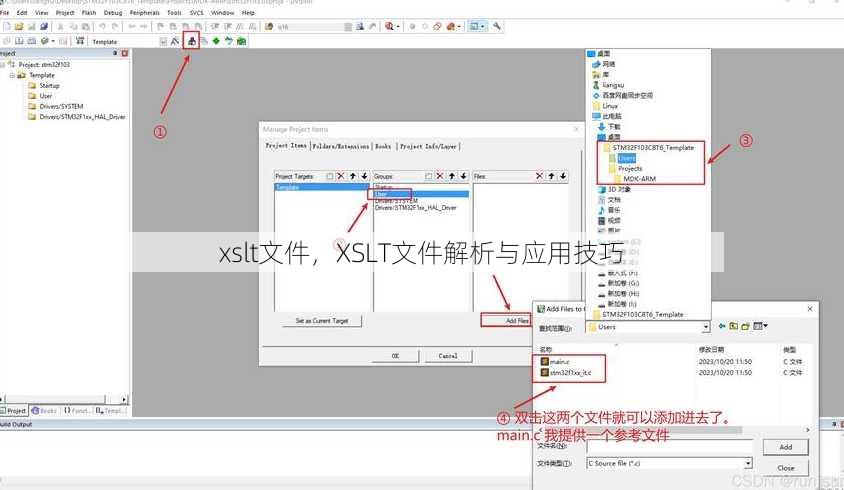Click the Add Files dialog horizontal scrollbar
Viewport: 844px width, 490px height.
coord(673,430)
